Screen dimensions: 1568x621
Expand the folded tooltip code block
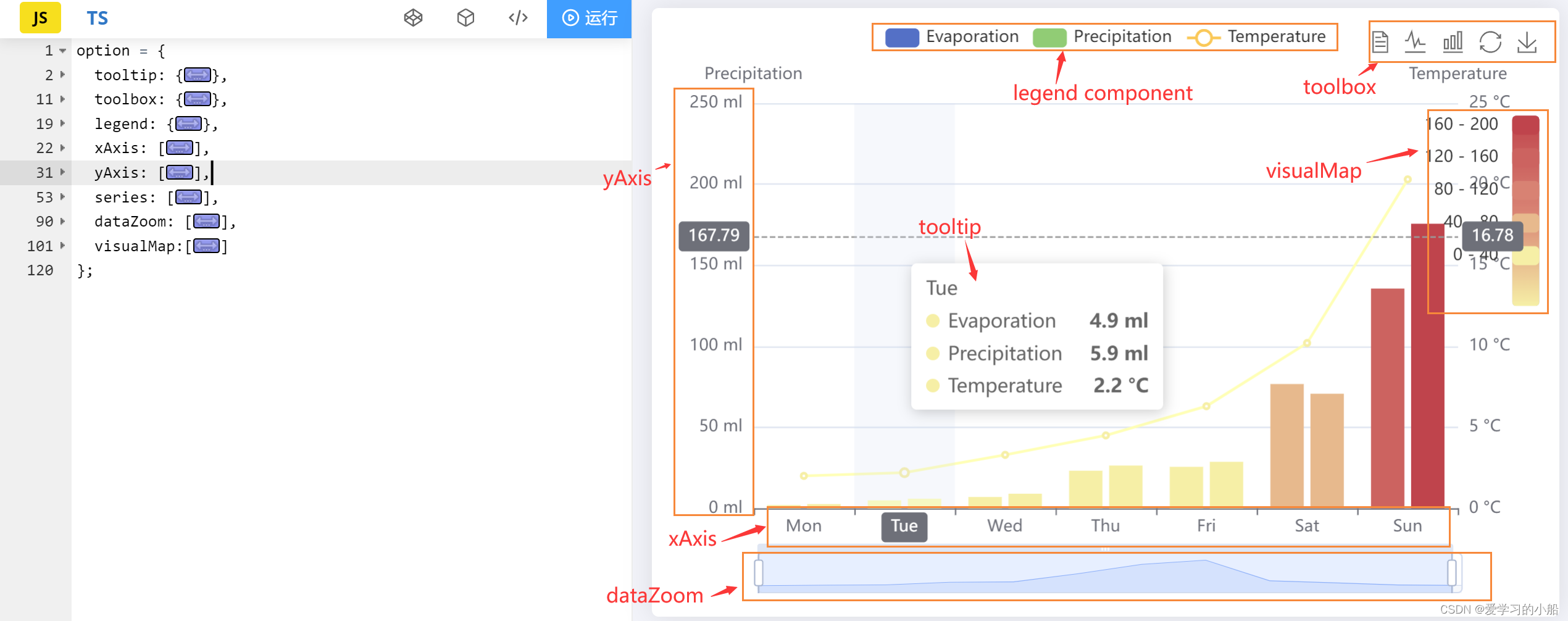pyautogui.click(x=198, y=75)
